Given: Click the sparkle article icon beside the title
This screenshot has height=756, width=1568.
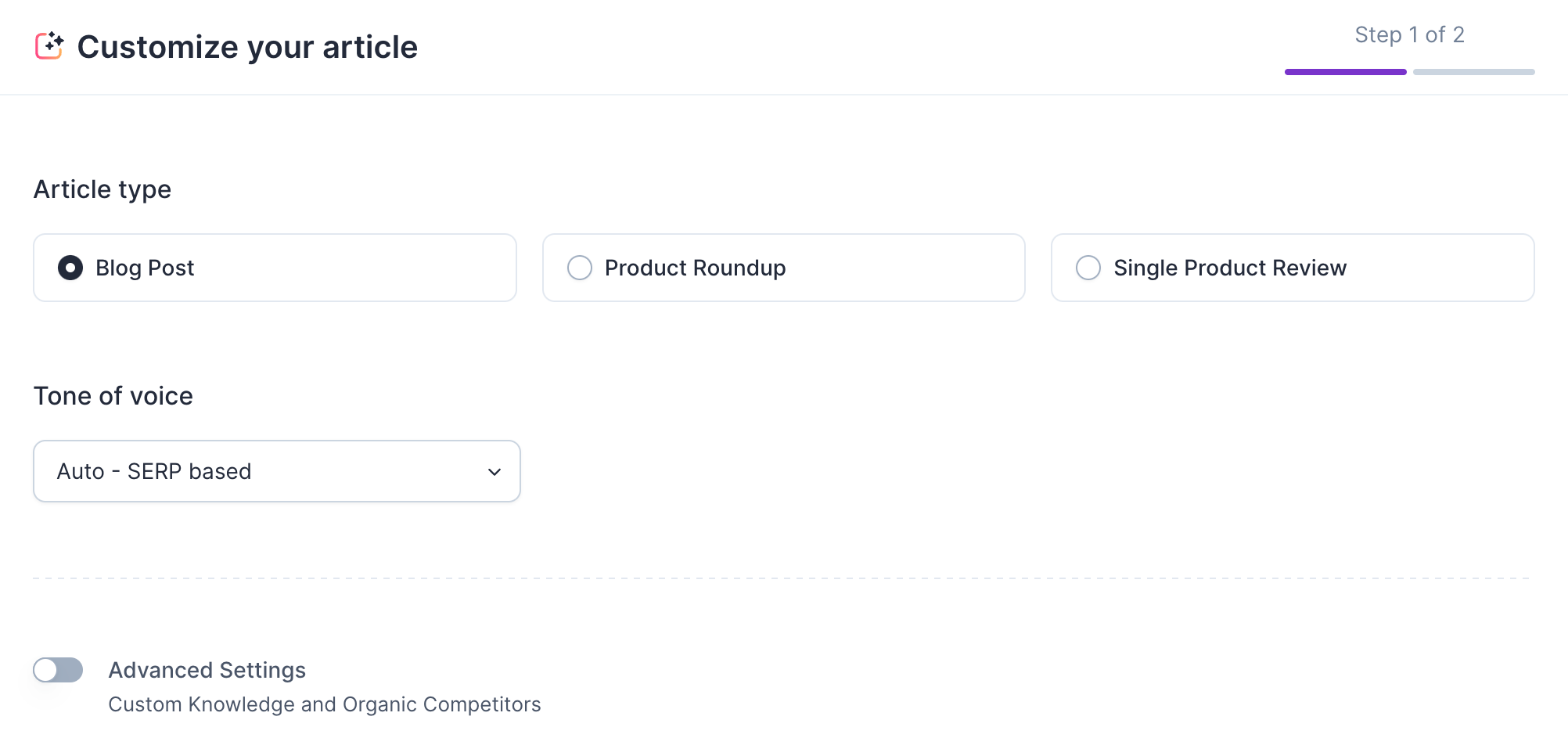Looking at the screenshot, I should pyautogui.click(x=49, y=46).
